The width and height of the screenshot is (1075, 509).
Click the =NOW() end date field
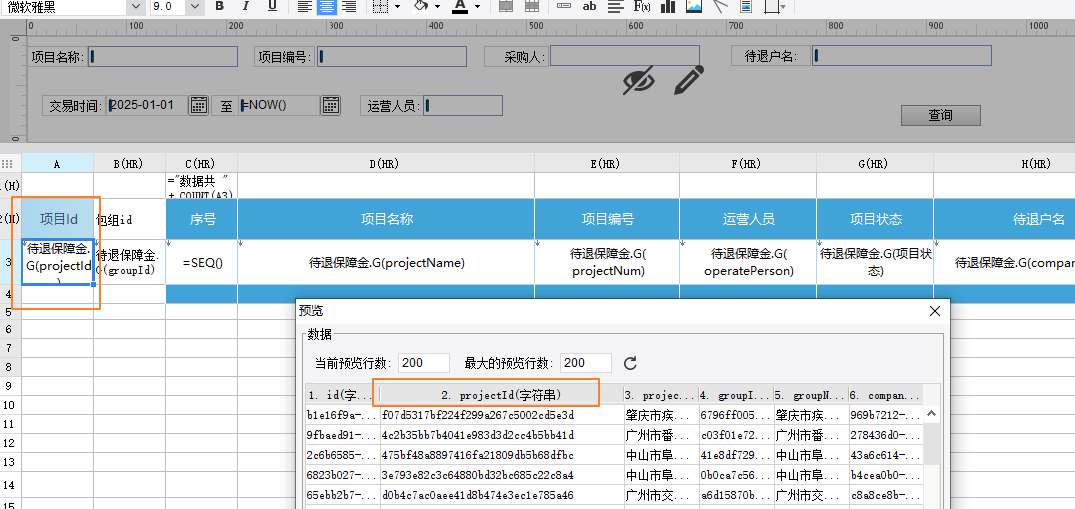click(x=279, y=106)
